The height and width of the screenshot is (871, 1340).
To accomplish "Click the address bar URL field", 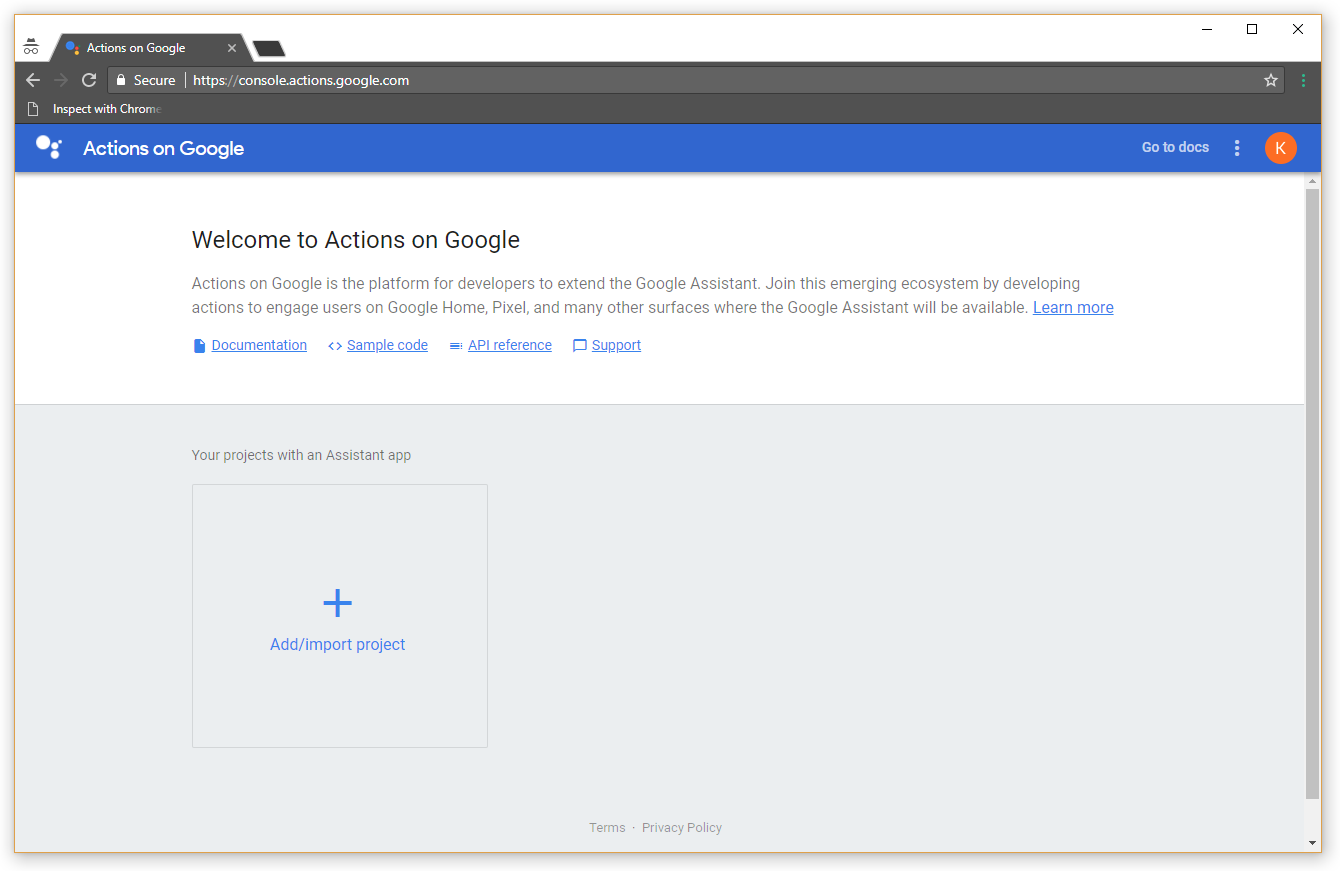I will [x=700, y=80].
